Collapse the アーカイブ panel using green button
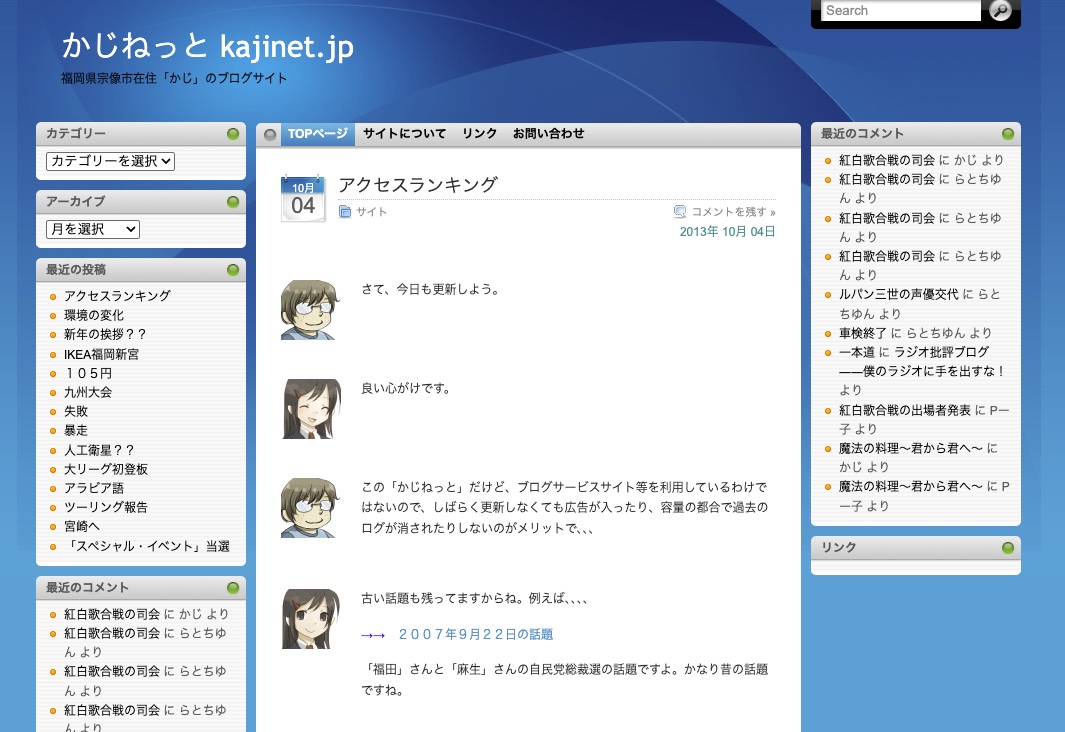The height and width of the screenshot is (732, 1065). [x=233, y=202]
